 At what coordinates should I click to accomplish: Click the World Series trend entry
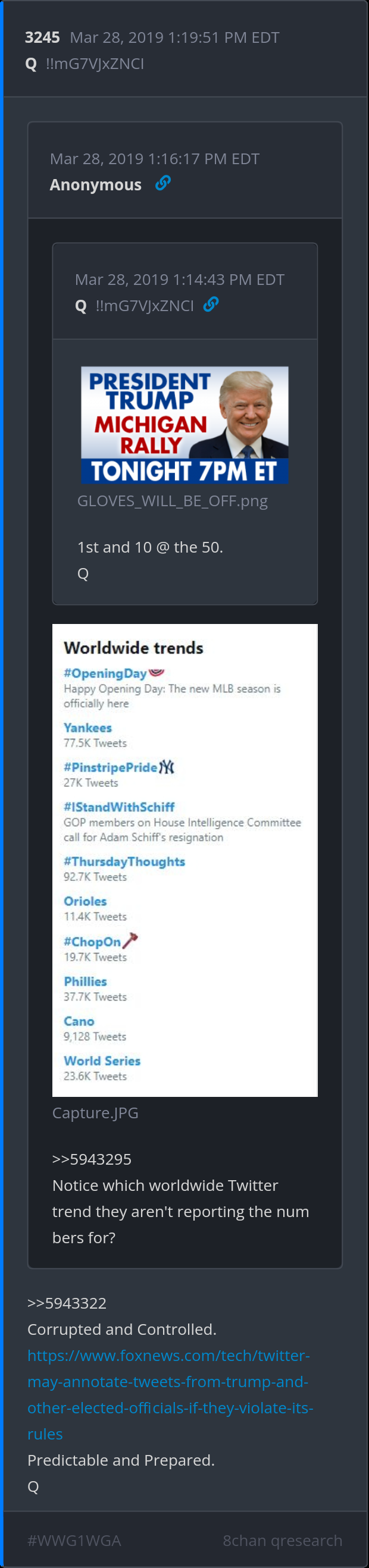pyautogui.click(x=102, y=1061)
